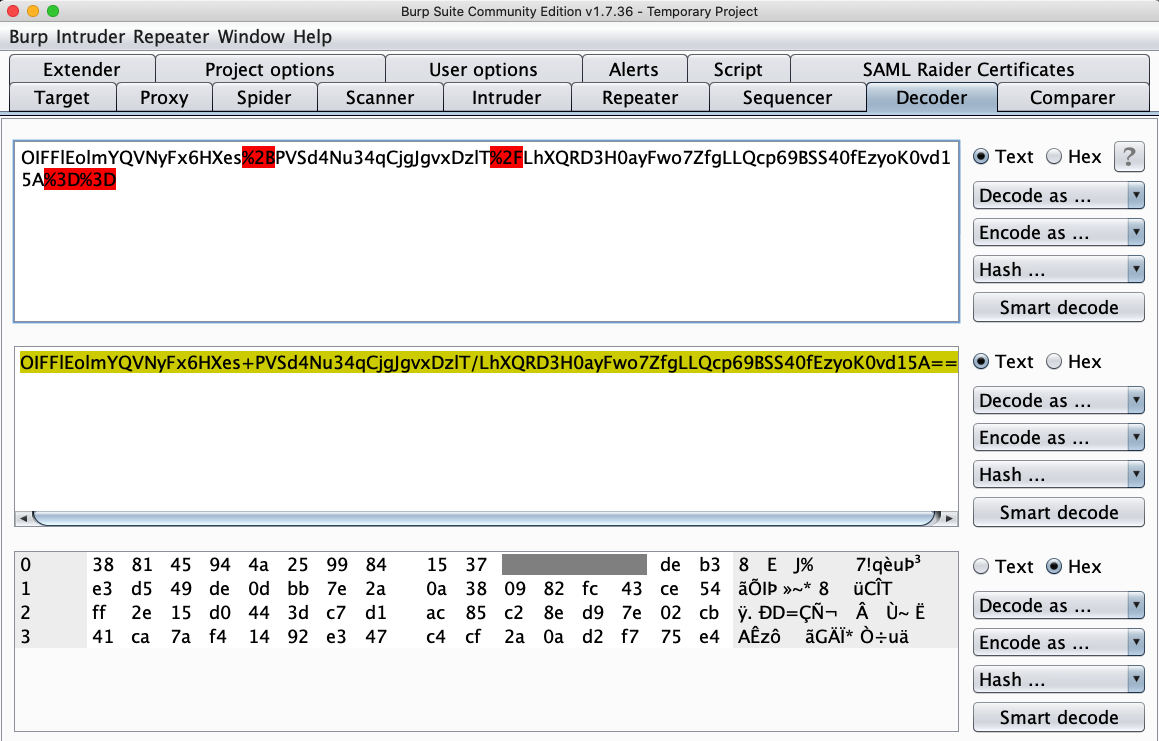Viewport: 1159px width, 741px height.
Task: Click the gray selected hex cells in row 0
Action: (574, 565)
